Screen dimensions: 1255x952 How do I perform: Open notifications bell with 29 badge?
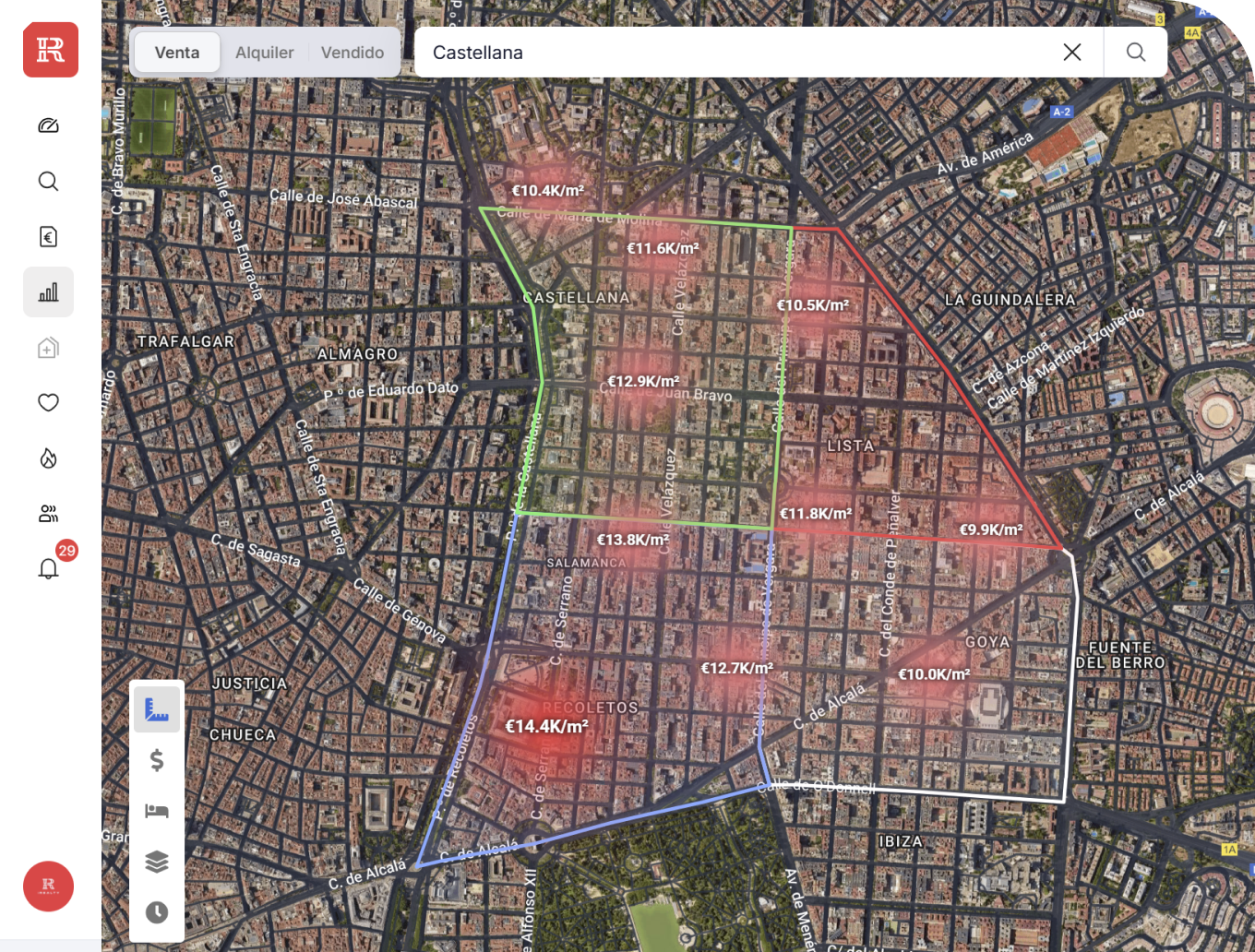tap(49, 568)
